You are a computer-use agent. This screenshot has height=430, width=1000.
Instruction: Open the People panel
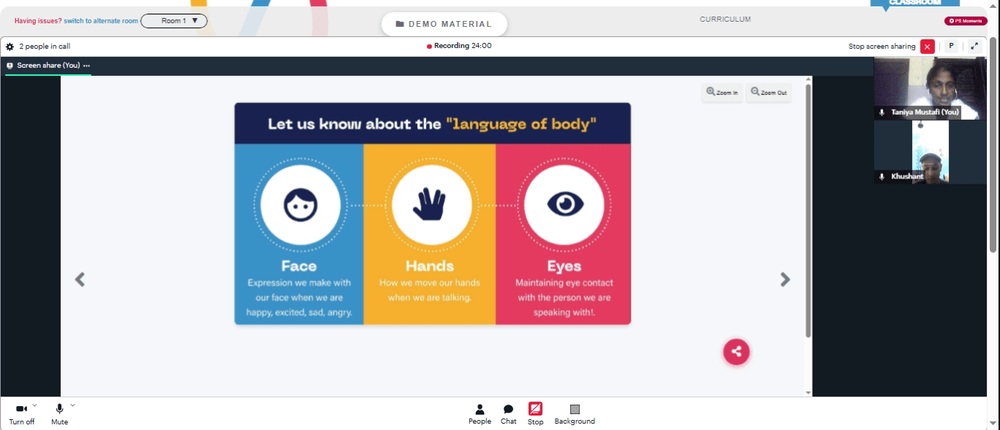(480, 415)
